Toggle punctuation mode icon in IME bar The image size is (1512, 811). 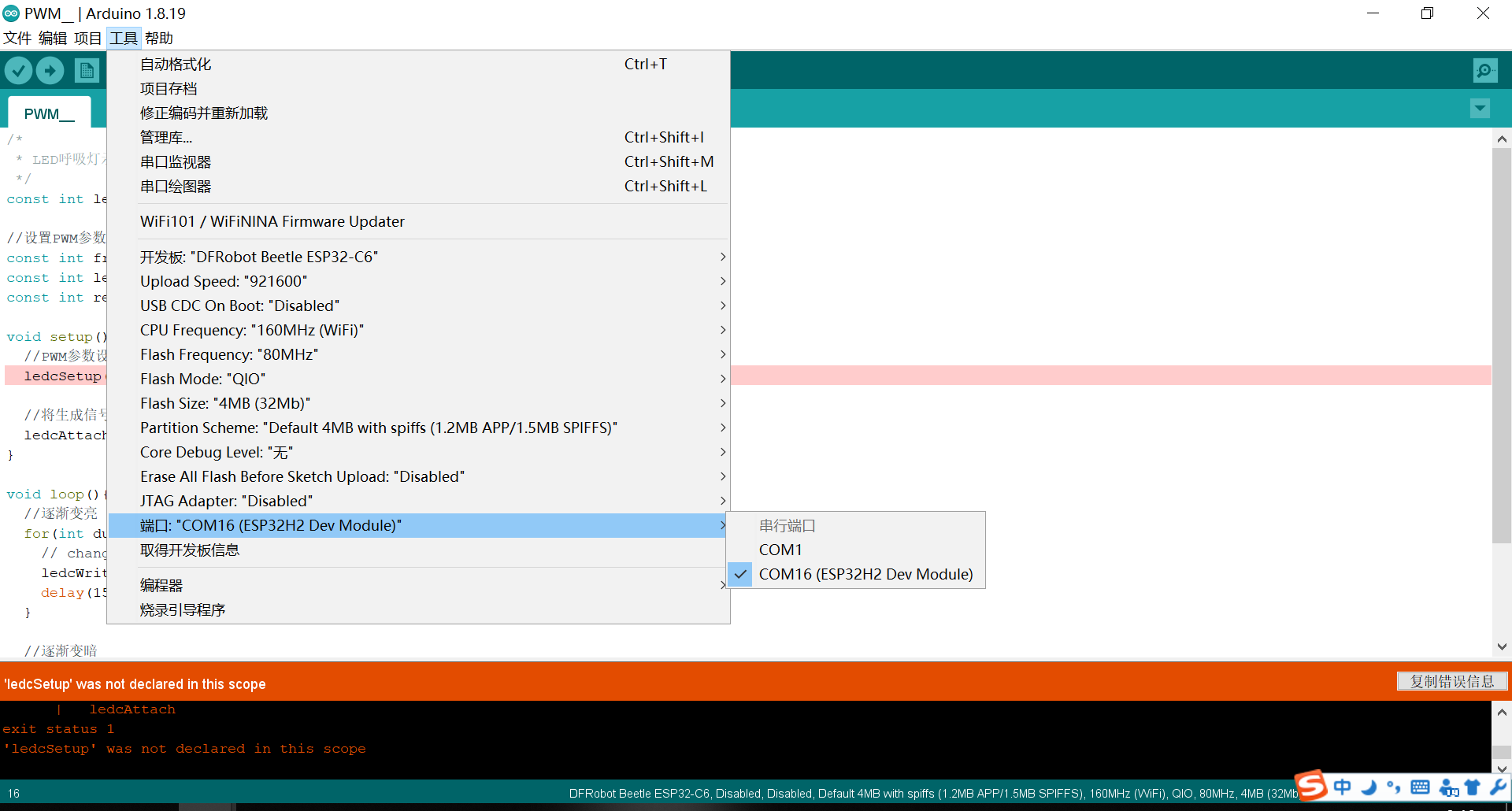(x=1394, y=787)
